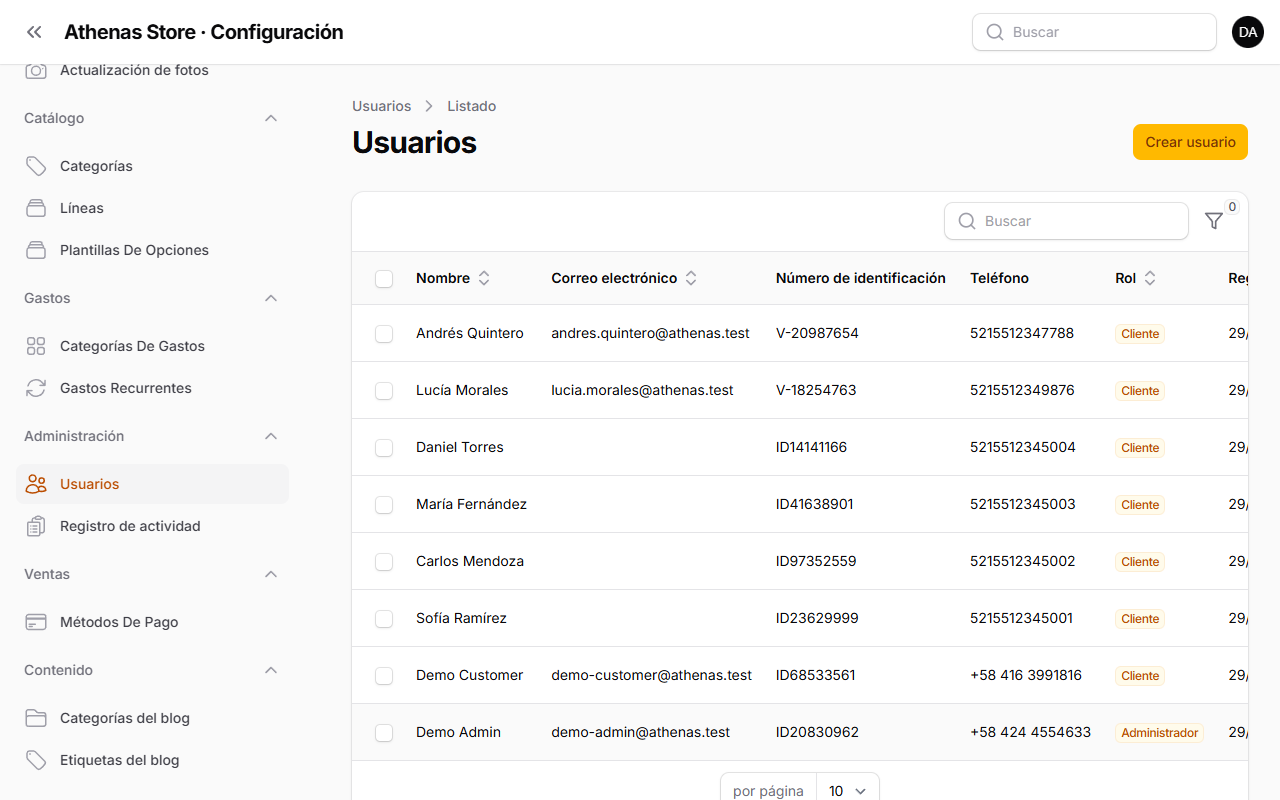Image resolution: width=1280 pixels, height=800 pixels.
Task: Select the Daniel Torres row checkbox
Action: click(x=384, y=448)
